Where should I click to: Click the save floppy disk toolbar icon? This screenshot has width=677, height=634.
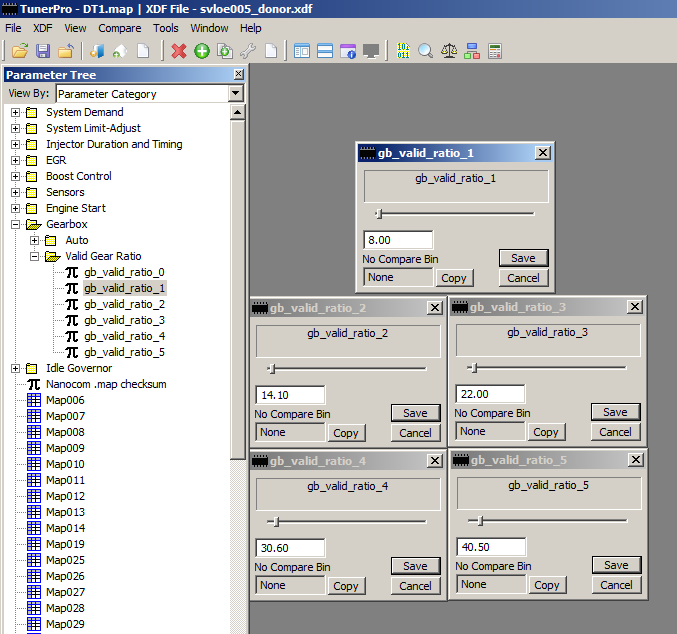tap(43, 51)
